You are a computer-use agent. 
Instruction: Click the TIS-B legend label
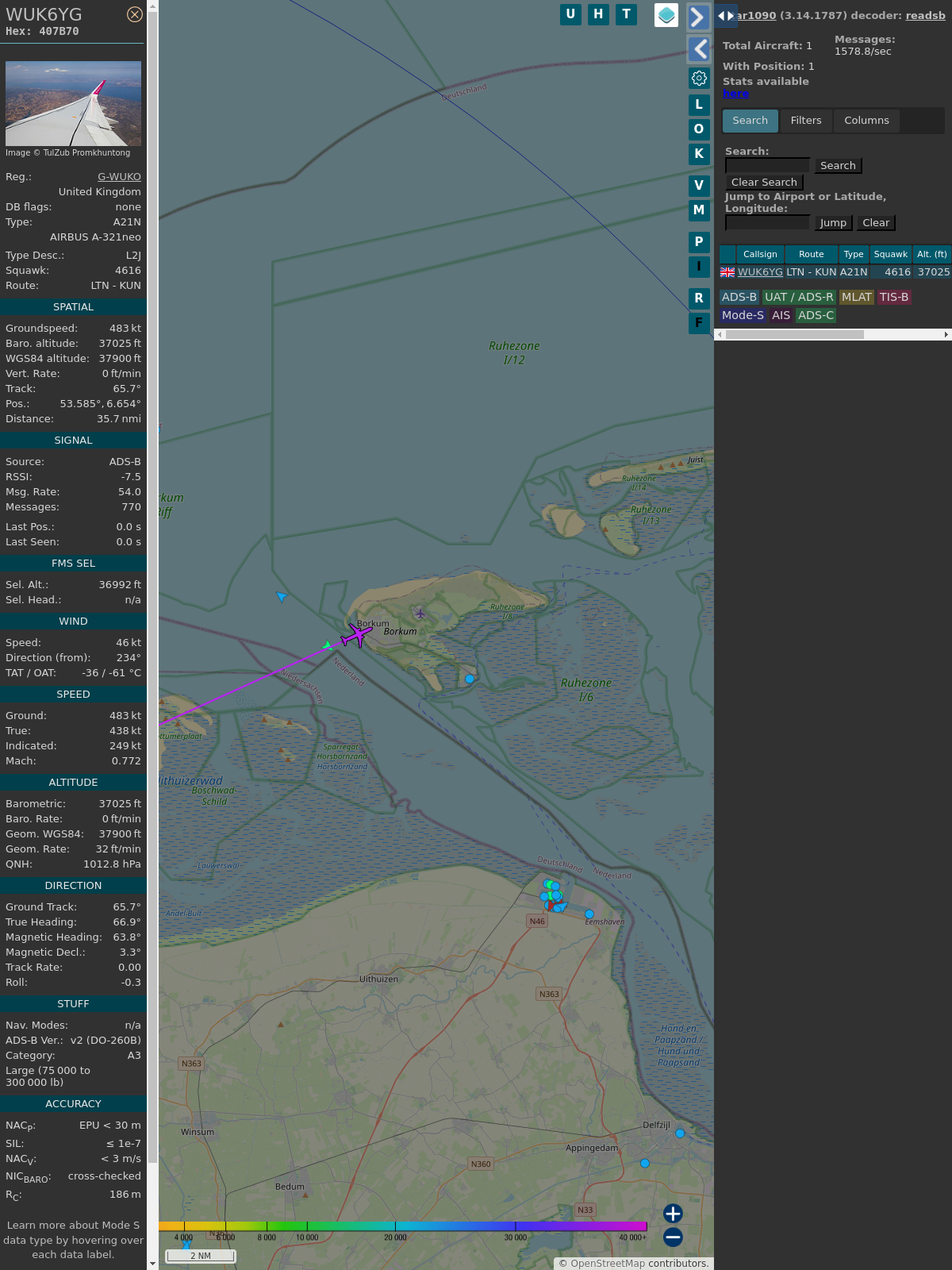point(894,297)
